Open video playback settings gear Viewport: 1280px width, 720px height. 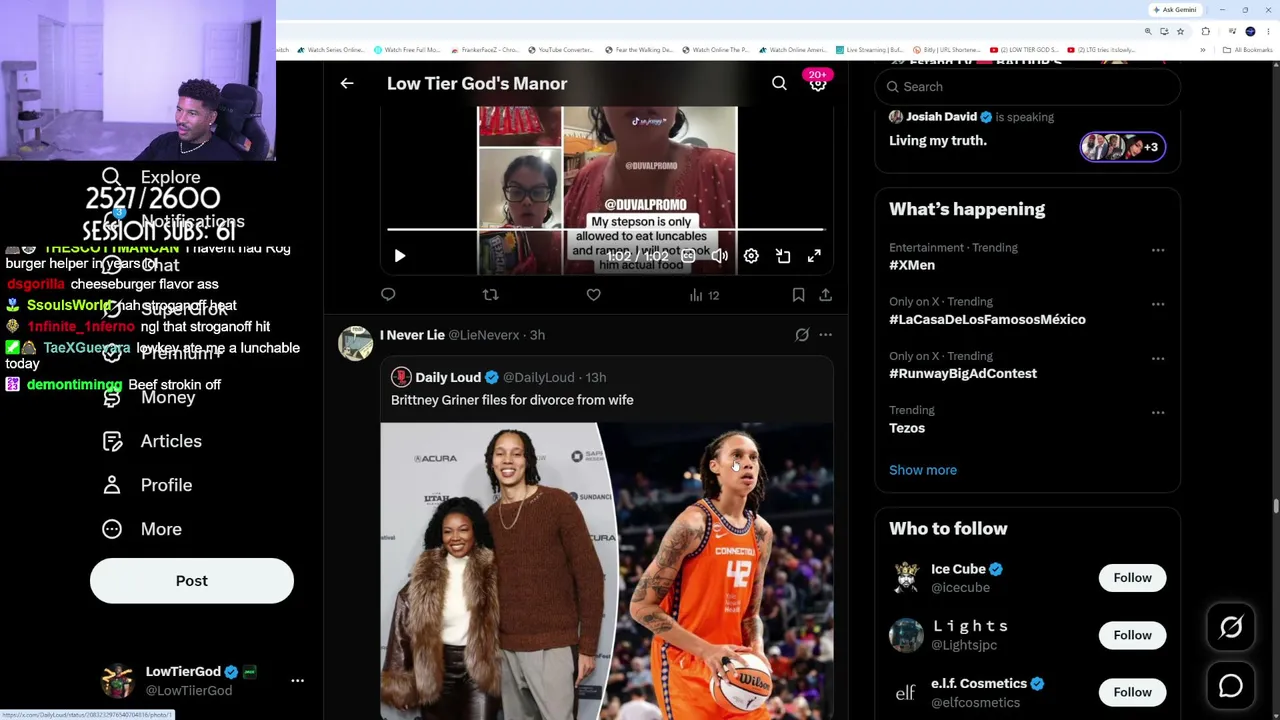point(751,256)
